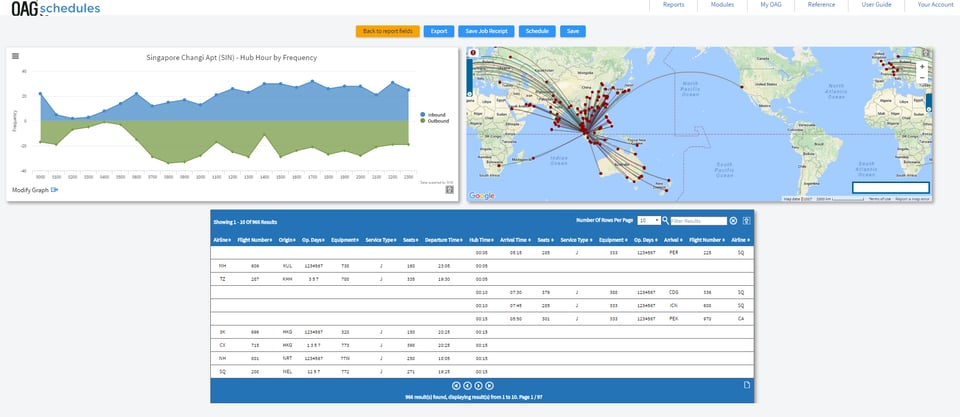The height and width of the screenshot is (417, 960).
Task: Click the 07:30 arrival time cell
Action: pos(516,292)
